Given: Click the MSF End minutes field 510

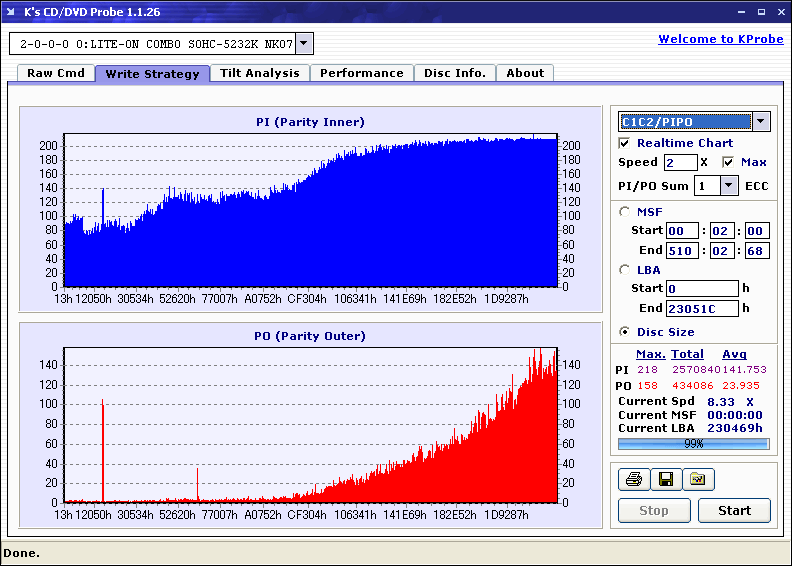Looking at the screenshot, I should (x=682, y=250).
